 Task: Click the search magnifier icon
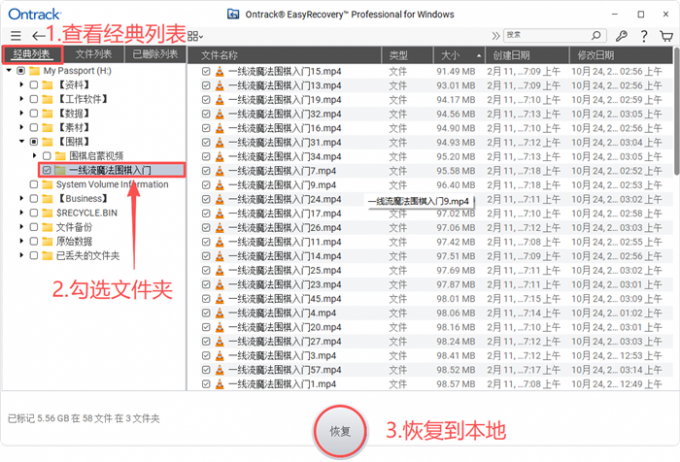[596, 35]
